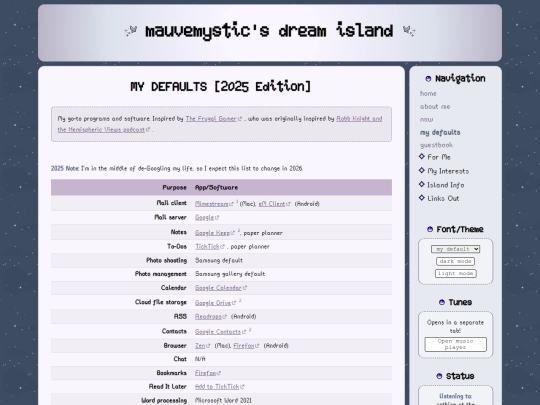Screen dimensions: 540x405
Task: Click the 'Photo shooting' row label
Action: (x=166, y=260)
